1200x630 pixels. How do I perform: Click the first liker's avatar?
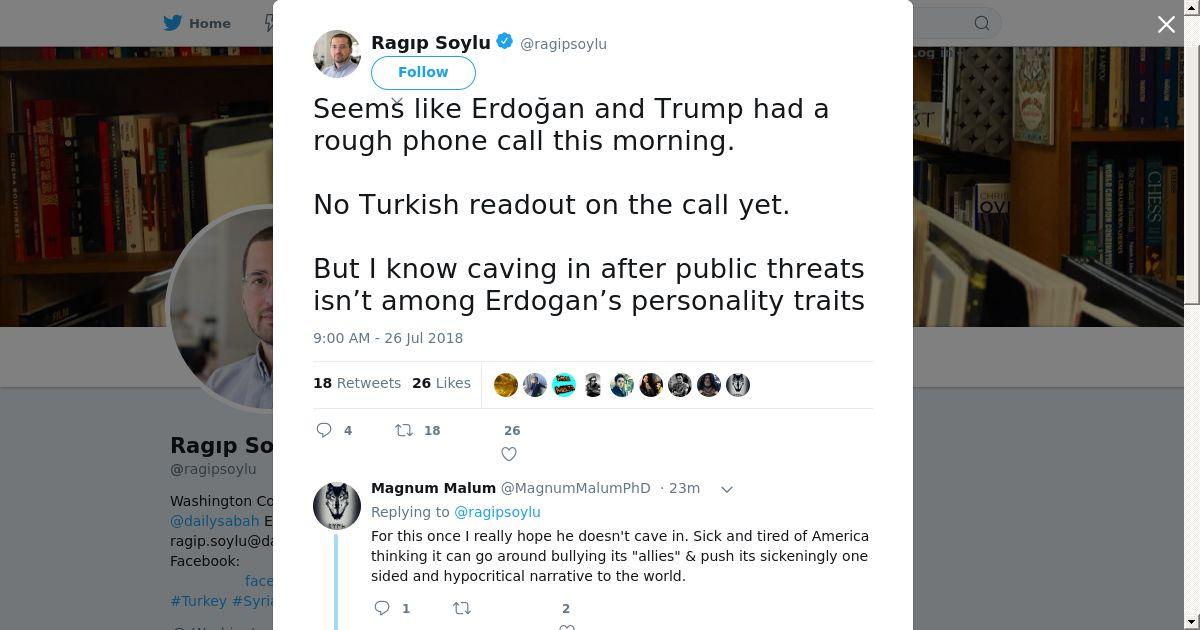coord(506,385)
